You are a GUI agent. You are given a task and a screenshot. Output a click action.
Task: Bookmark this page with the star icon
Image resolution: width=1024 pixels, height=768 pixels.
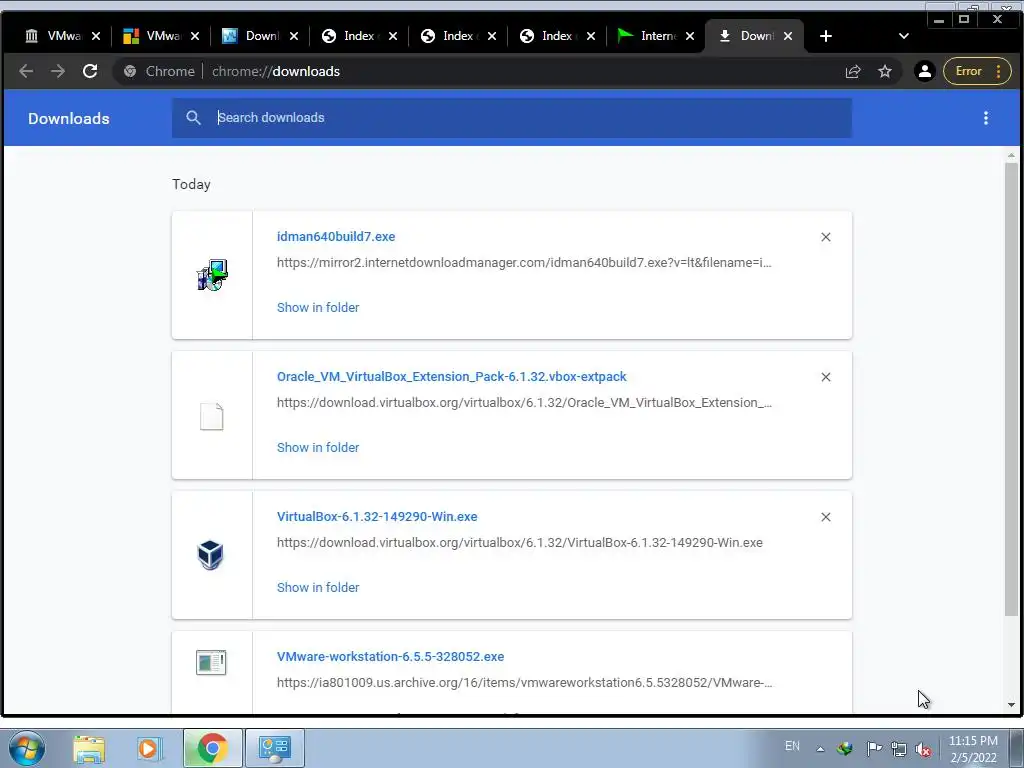[x=885, y=71]
